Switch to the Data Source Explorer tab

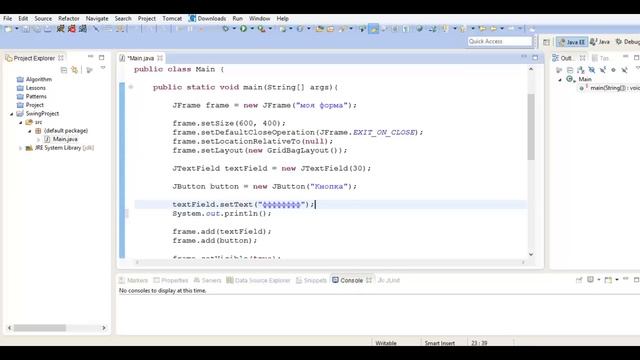(x=258, y=280)
